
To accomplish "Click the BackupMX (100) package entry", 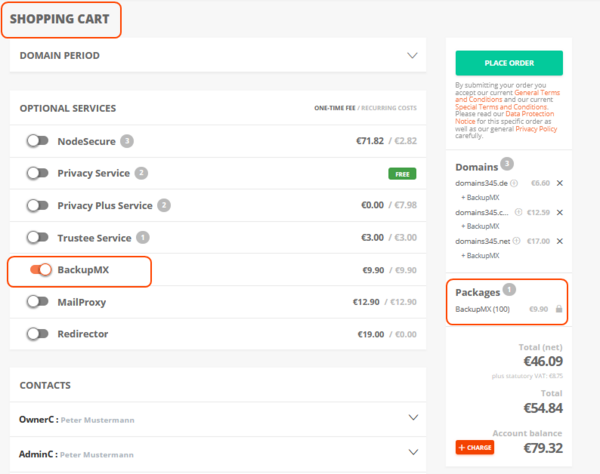I will (482, 309).
